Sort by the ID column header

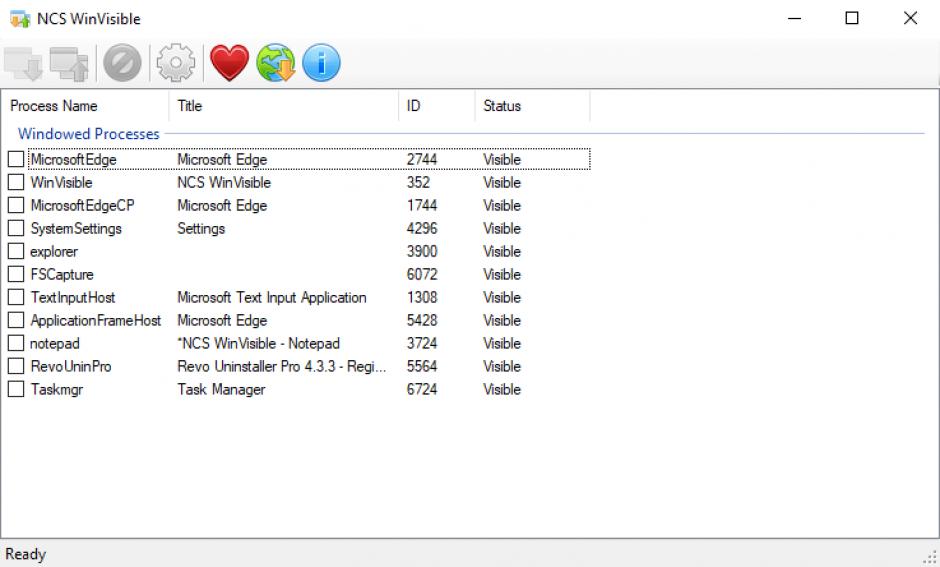coord(436,106)
